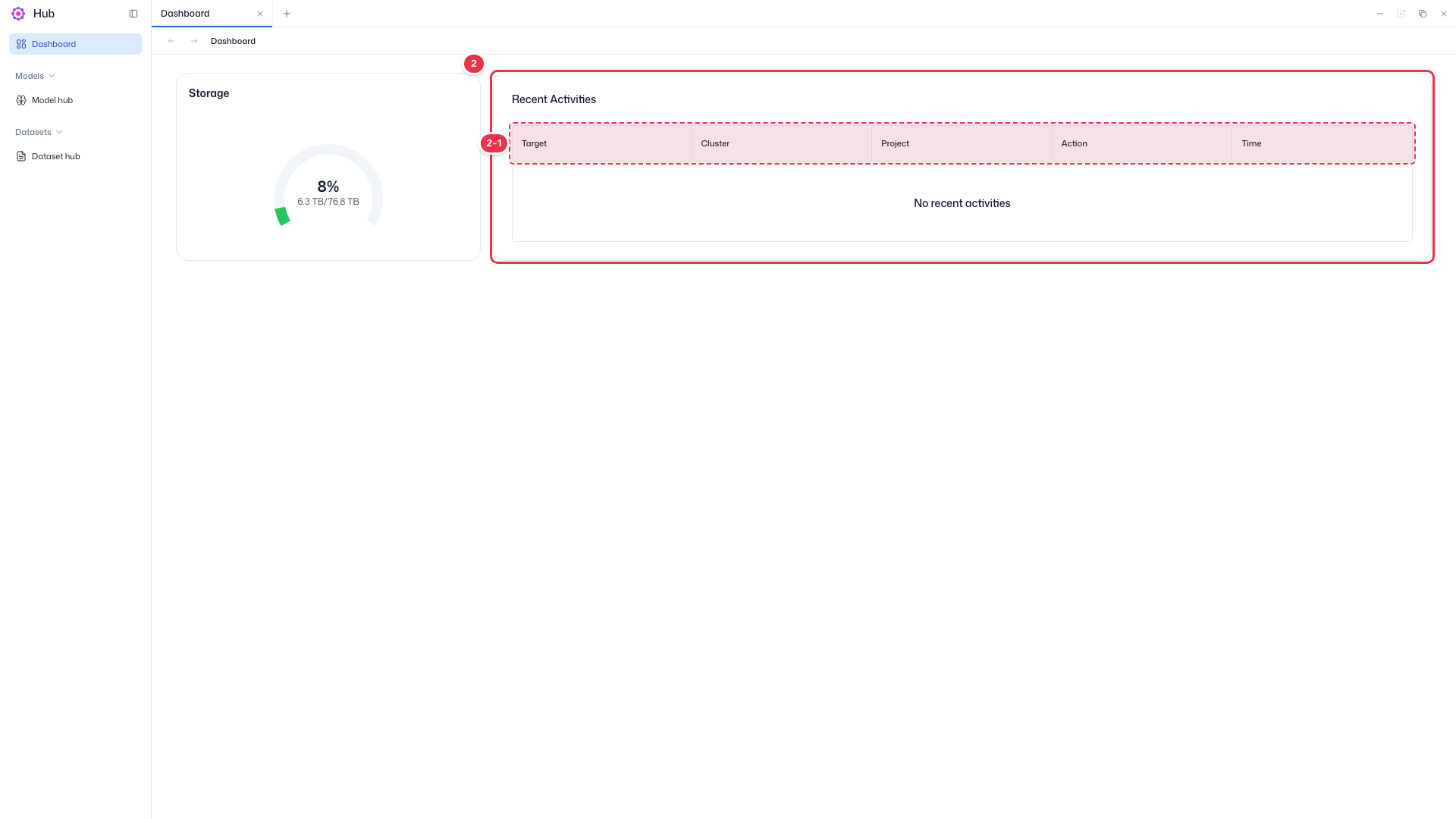Open Dataset hub in sidebar

point(75,156)
